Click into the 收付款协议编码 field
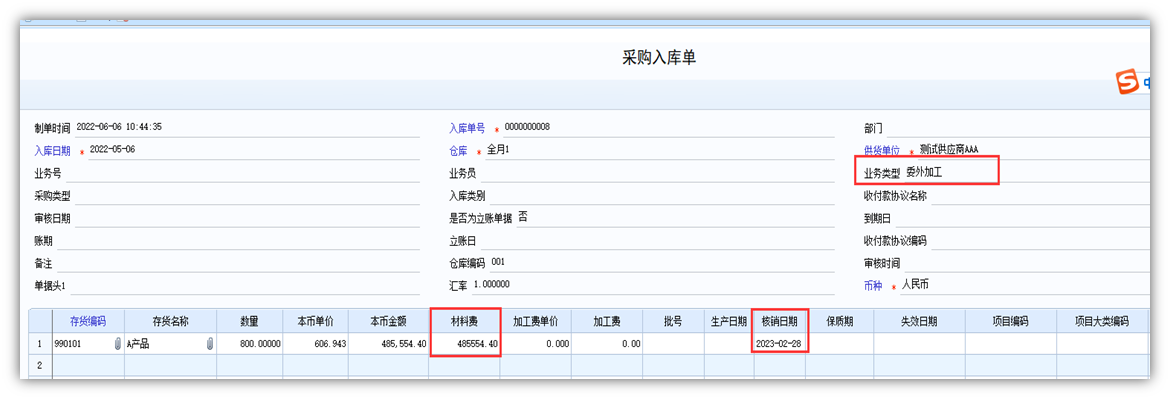The image size is (1170, 399). pyautogui.click(x=1040, y=241)
